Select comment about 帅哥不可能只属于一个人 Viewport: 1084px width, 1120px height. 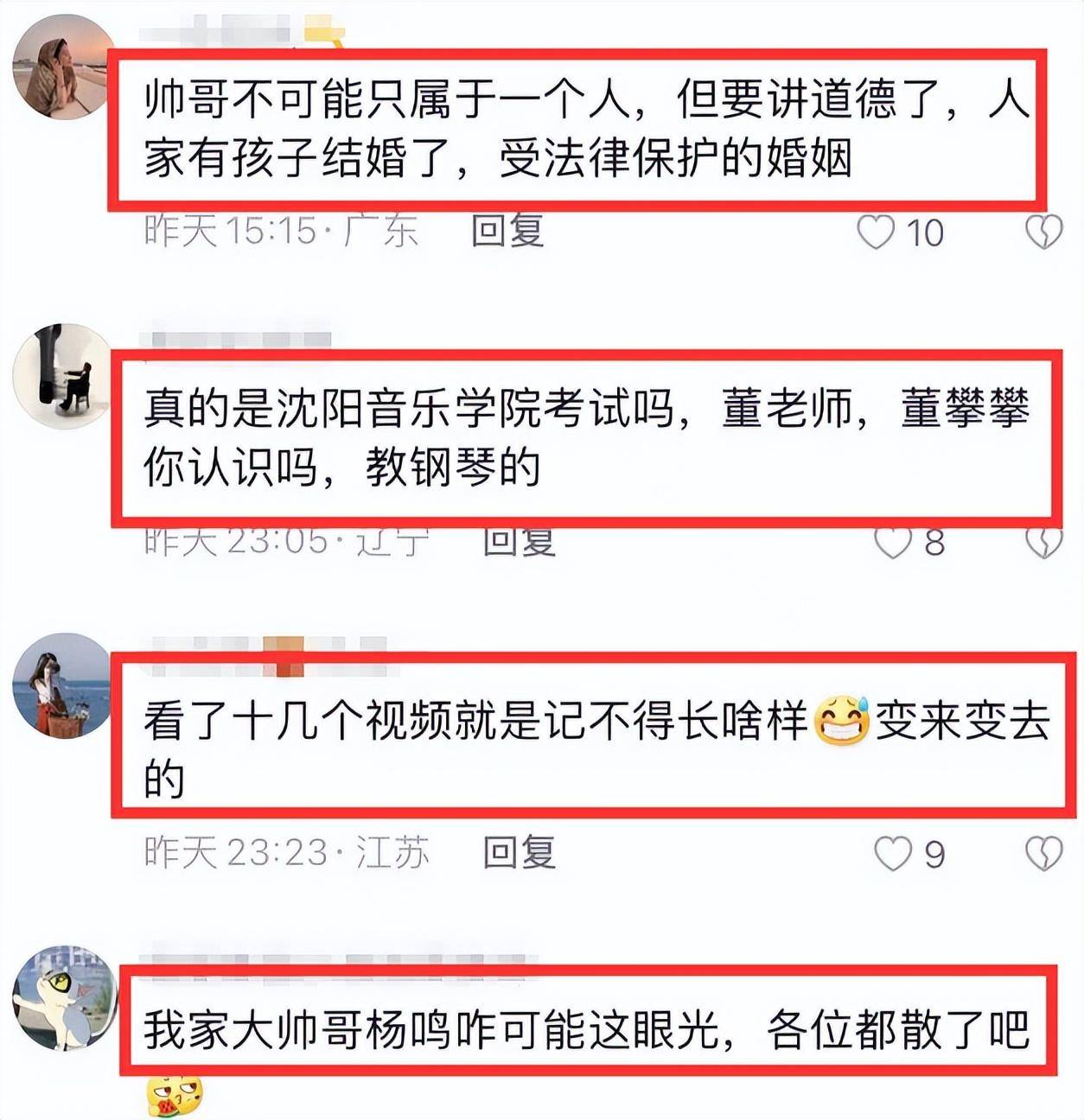pos(576,130)
